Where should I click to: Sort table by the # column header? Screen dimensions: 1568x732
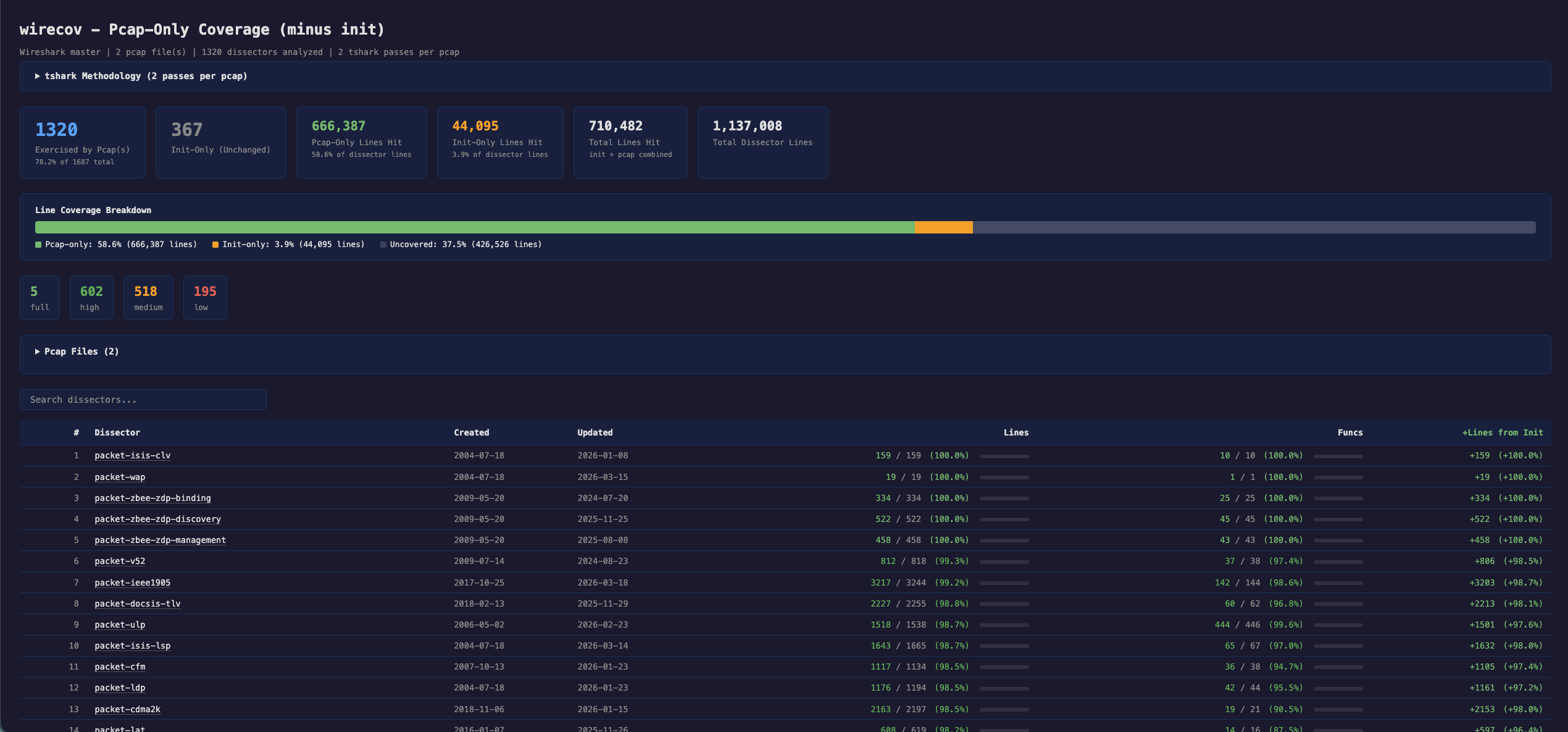click(77, 432)
